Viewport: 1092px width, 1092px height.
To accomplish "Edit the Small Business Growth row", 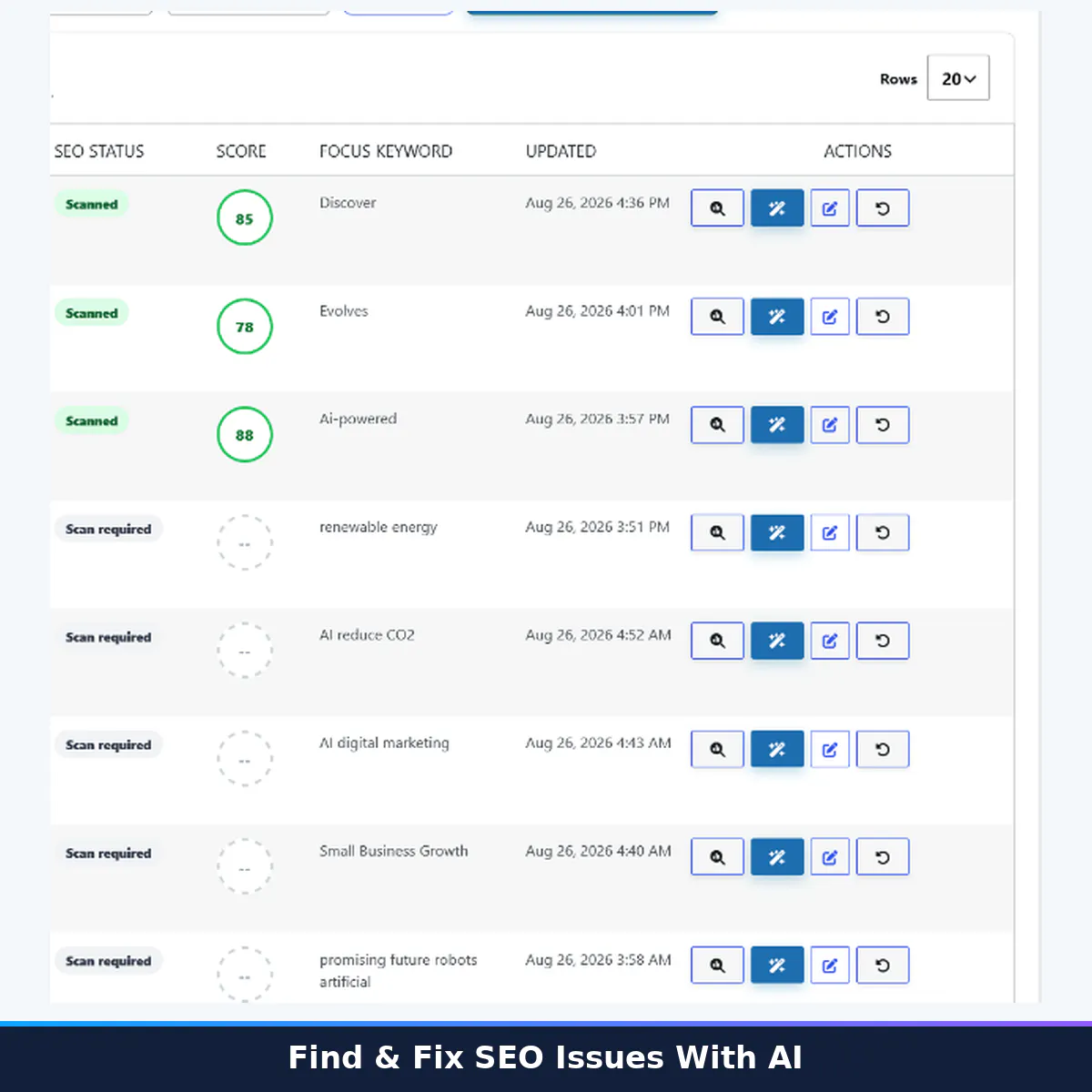I will (x=830, y=857).
